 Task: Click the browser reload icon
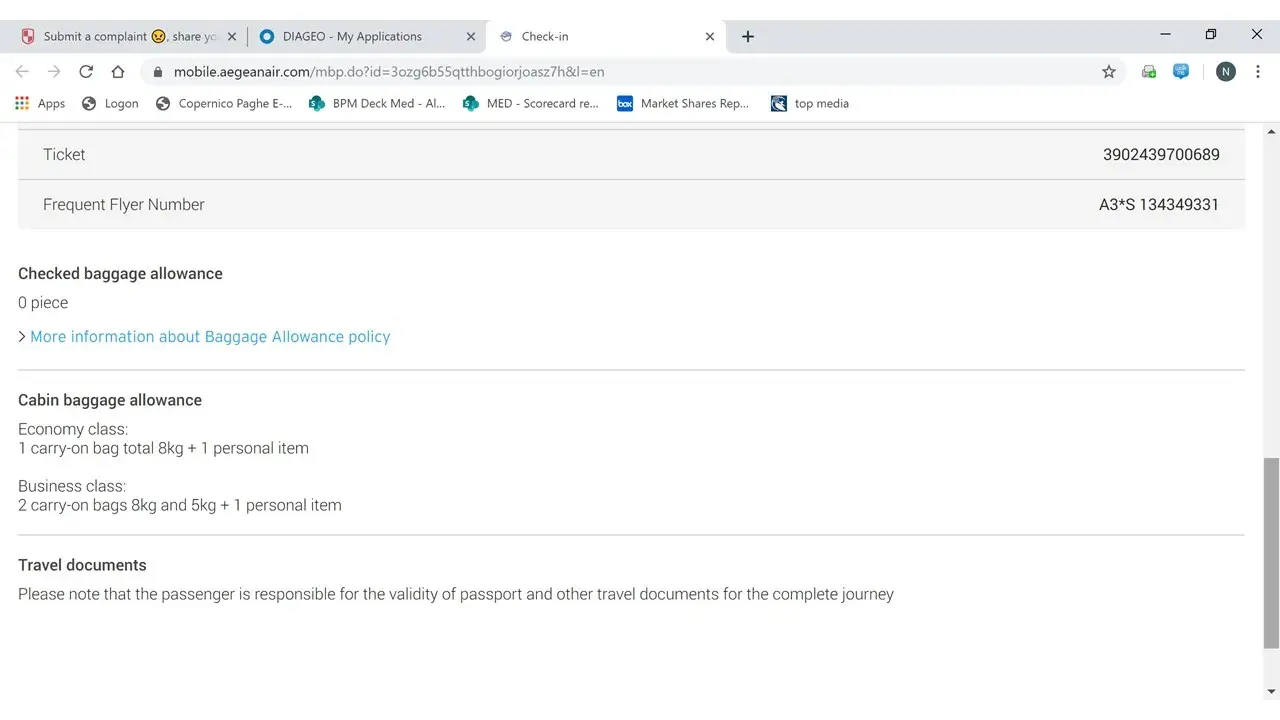click(86, 72)
